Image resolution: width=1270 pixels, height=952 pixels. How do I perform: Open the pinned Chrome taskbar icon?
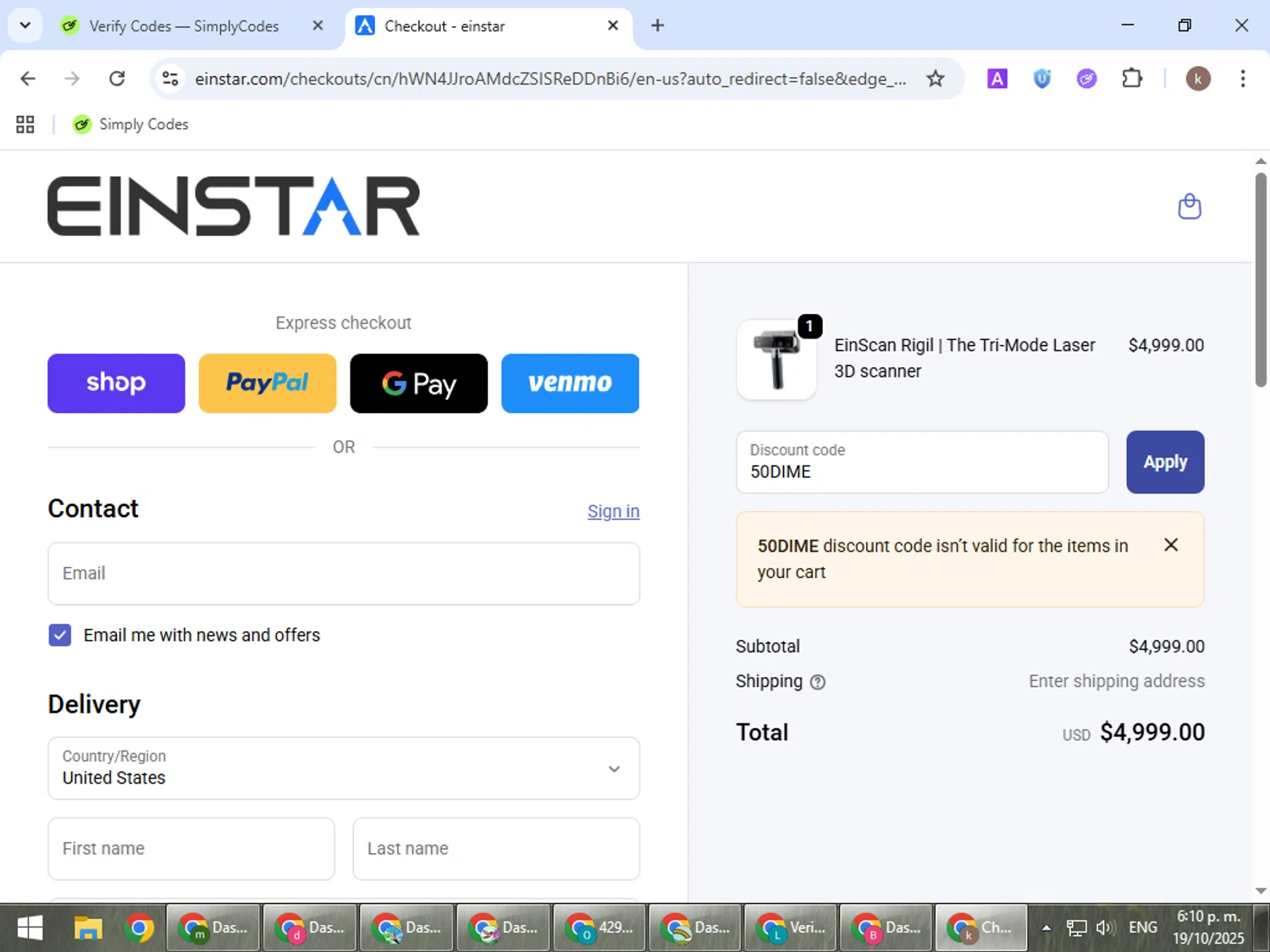[x=139, y=928]
